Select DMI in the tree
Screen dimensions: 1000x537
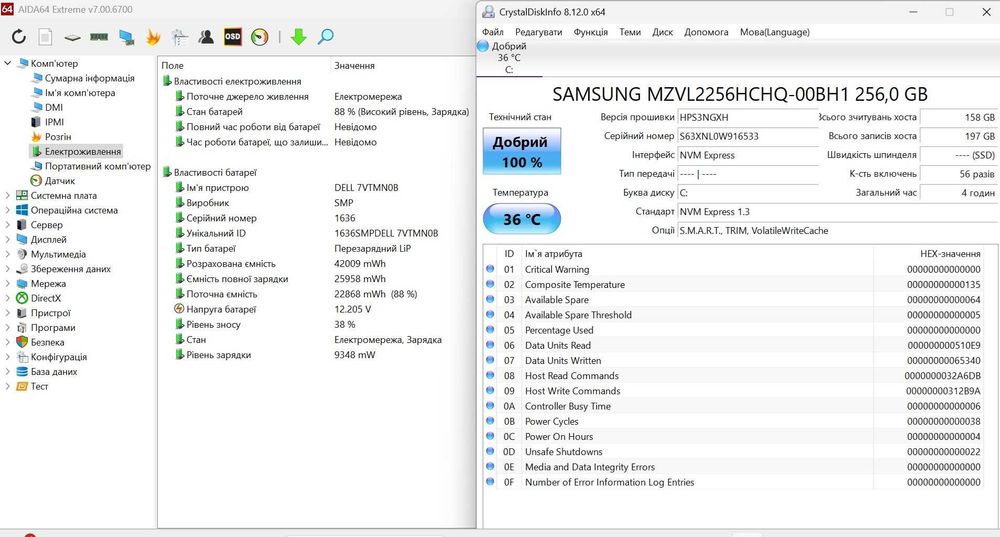54,107
